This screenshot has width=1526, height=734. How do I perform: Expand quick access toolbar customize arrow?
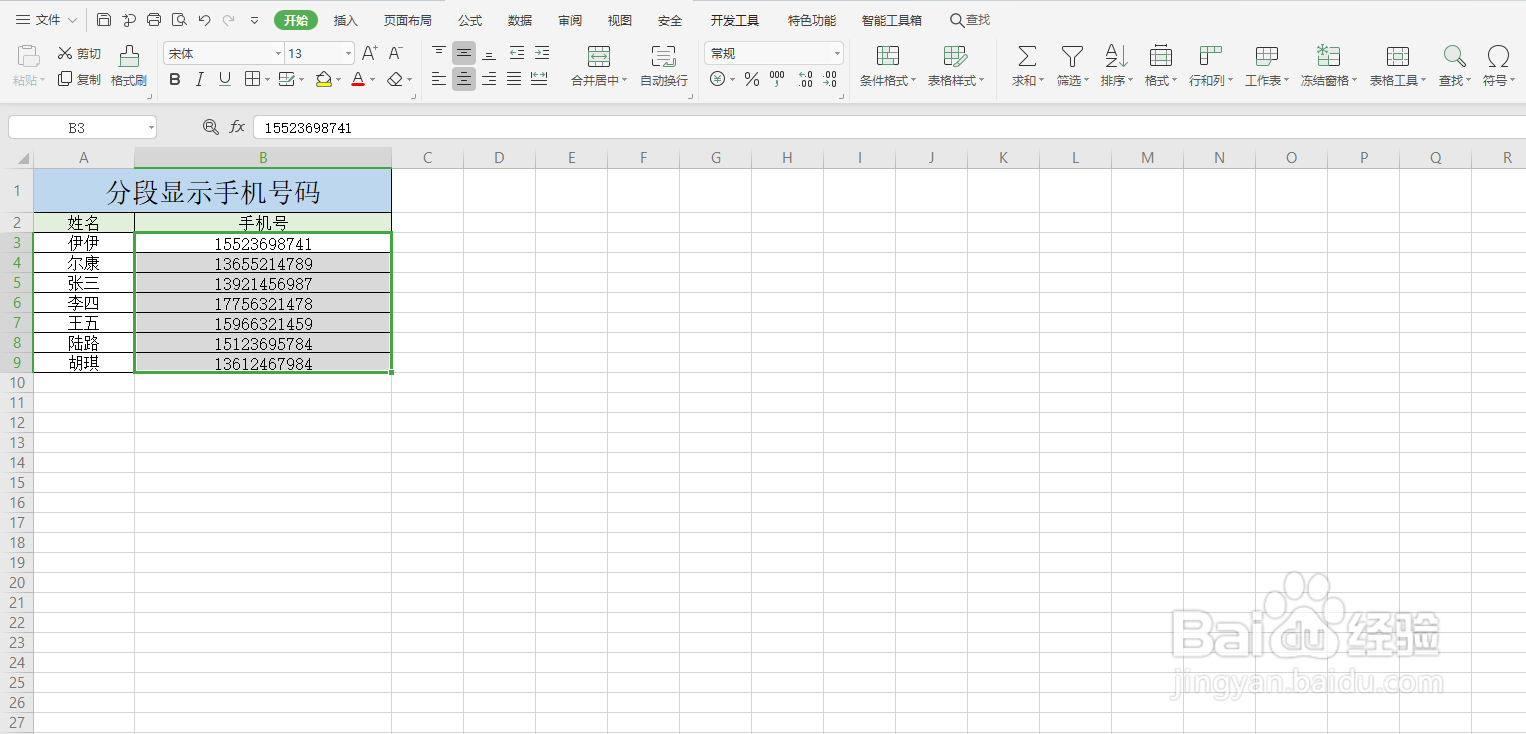pos(254,20)
